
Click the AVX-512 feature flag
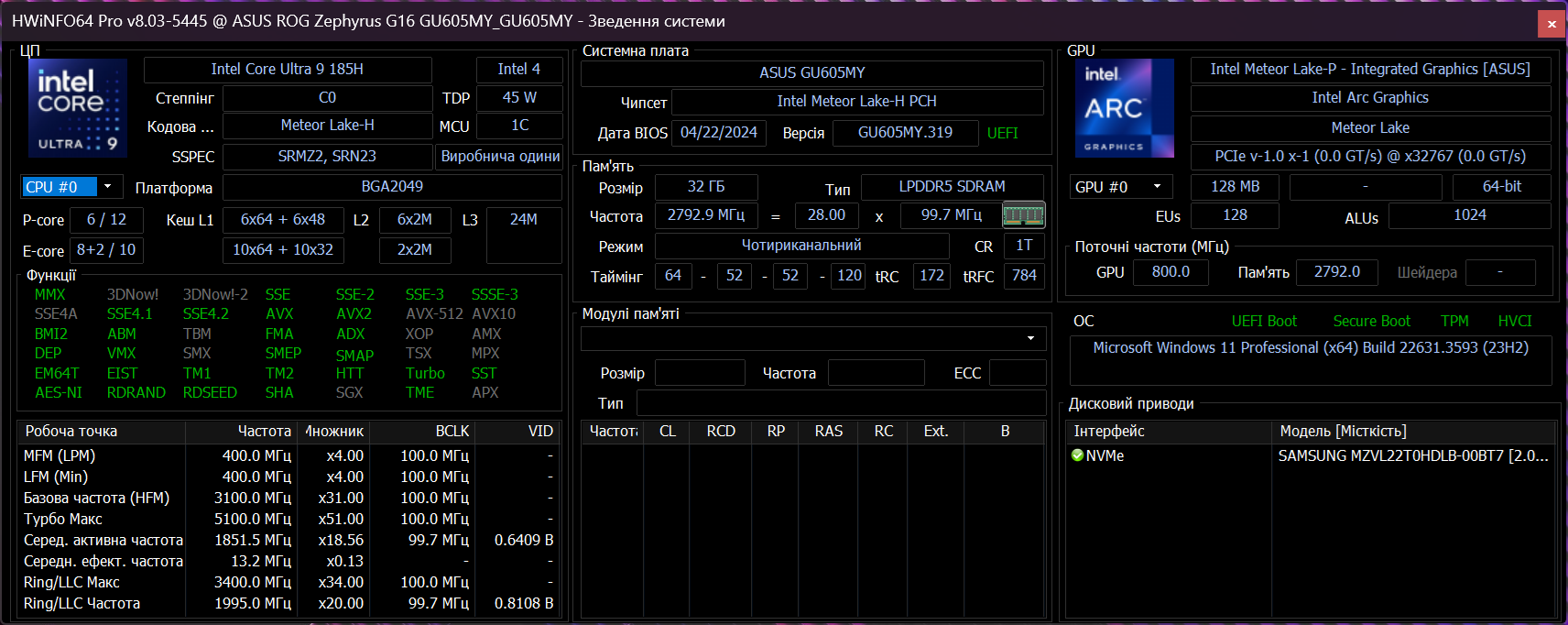coord(434,314)
